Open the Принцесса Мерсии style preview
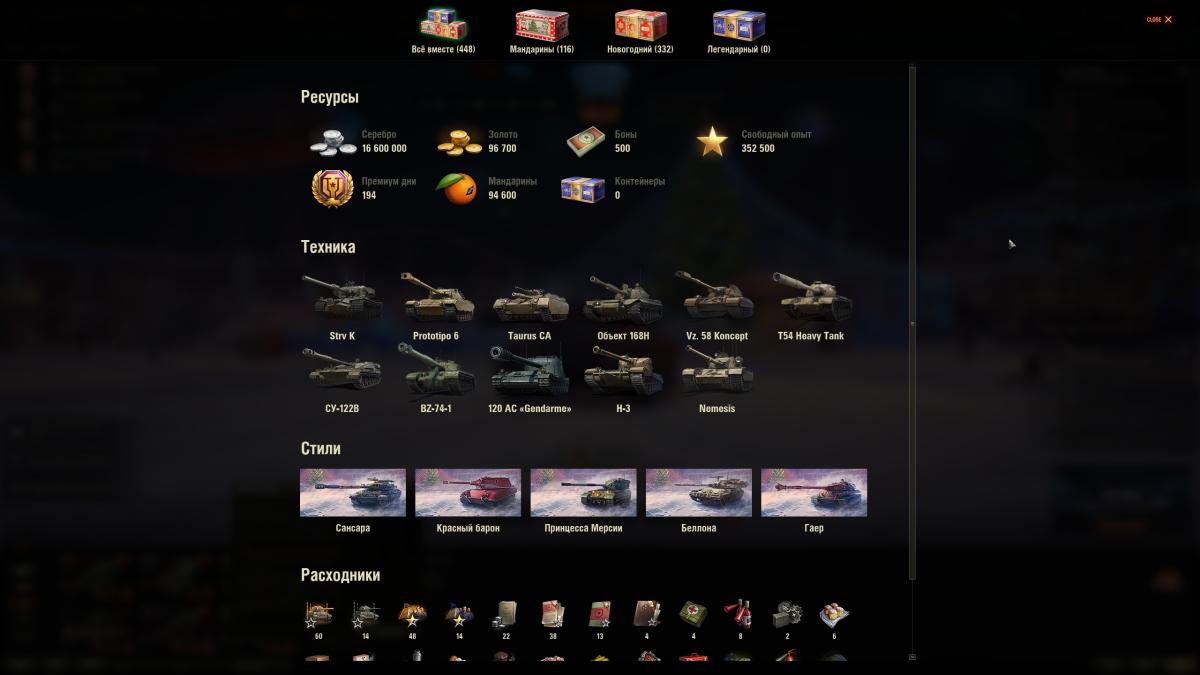The height and width of the screenshot is (675, 1200). coord(583,492)
